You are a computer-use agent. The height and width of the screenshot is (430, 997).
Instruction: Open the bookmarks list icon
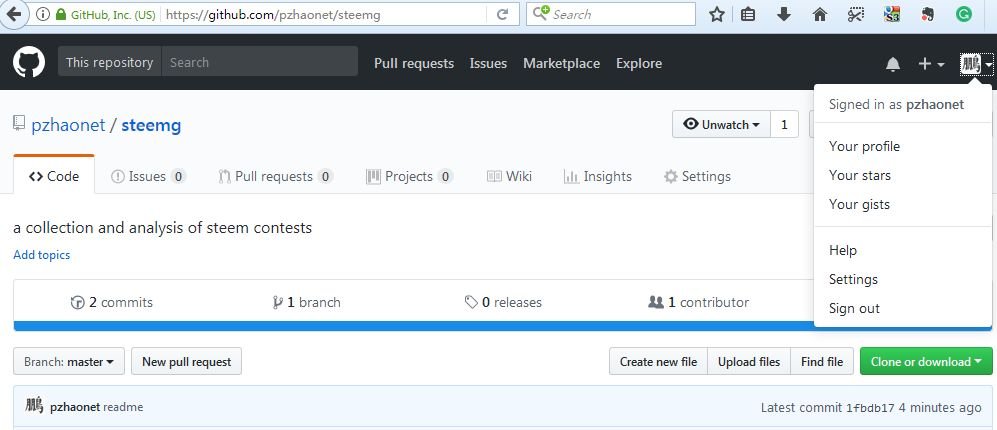748,14
